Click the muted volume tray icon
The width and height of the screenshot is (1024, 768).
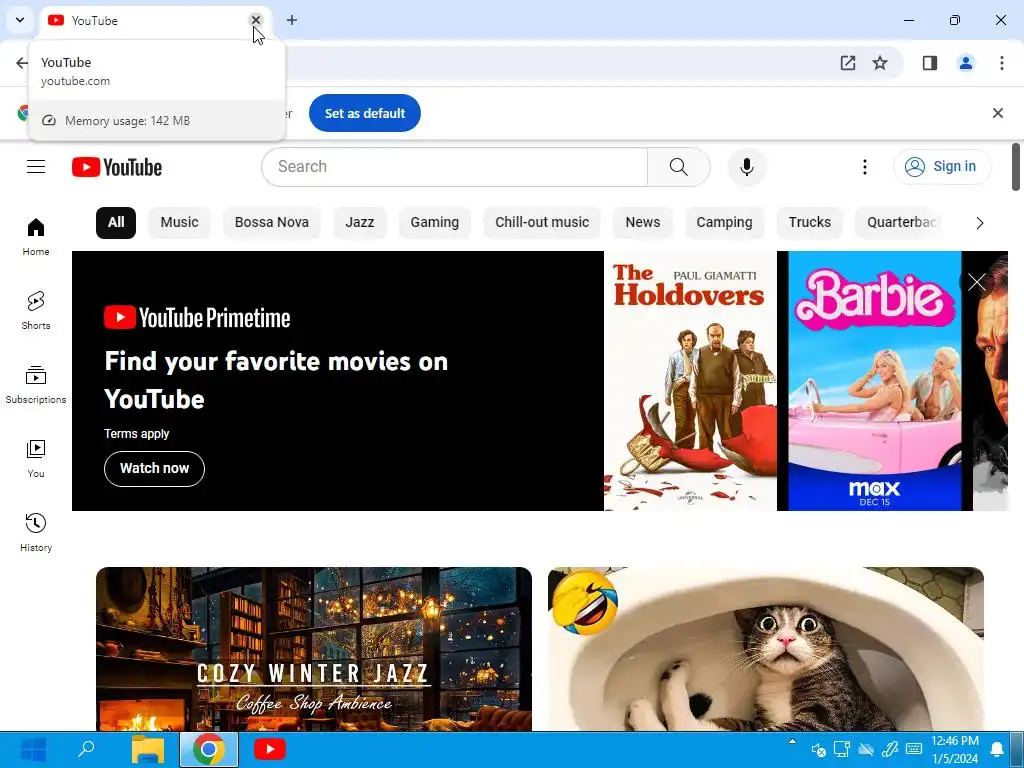818,750
